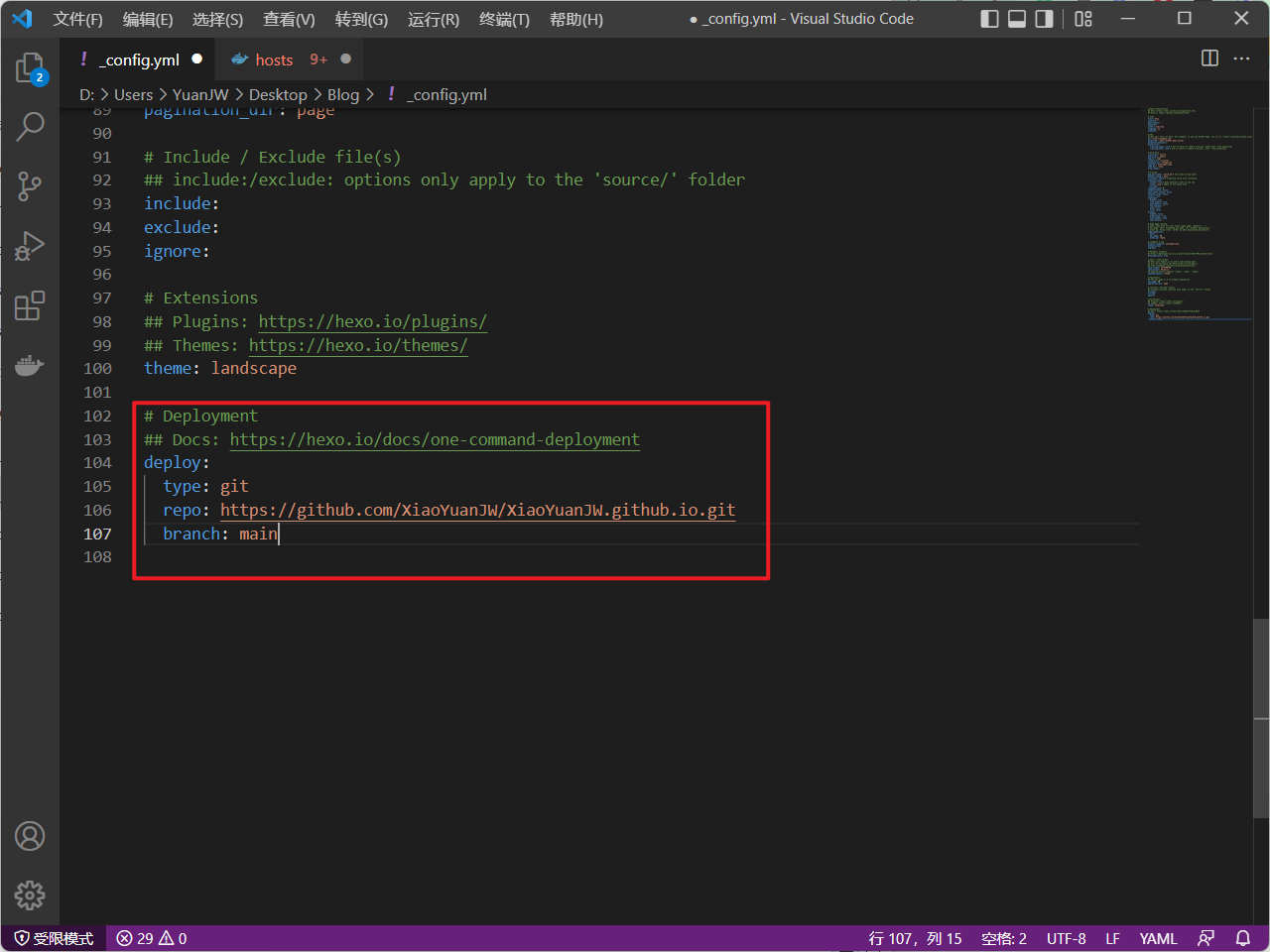Open the Accounts icon
This screenshot has width=1270, height=952.
[x=30, y=836]
